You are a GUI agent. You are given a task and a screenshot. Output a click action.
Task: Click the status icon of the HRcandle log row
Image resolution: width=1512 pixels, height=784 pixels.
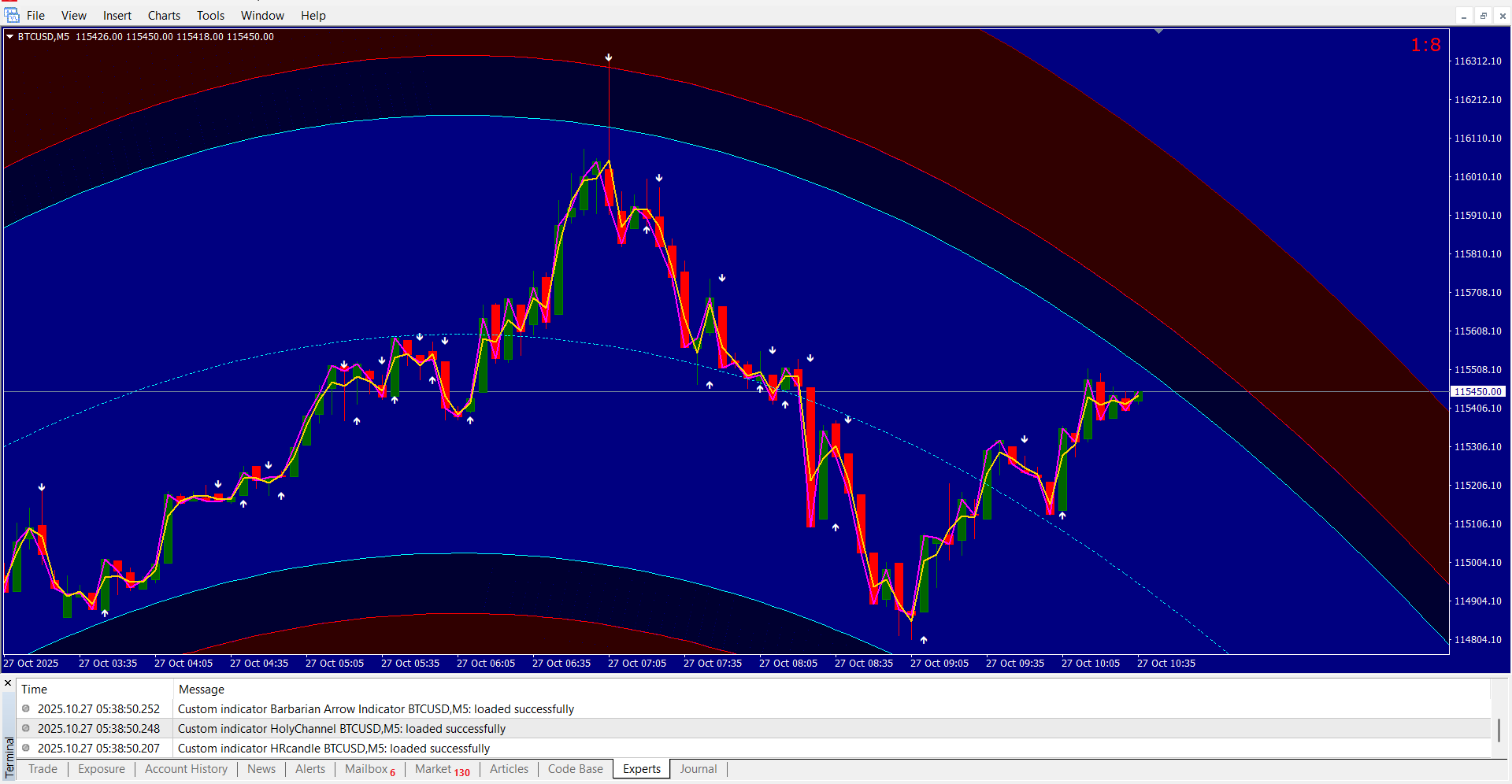pyautogui.click(x=26, y=748)
